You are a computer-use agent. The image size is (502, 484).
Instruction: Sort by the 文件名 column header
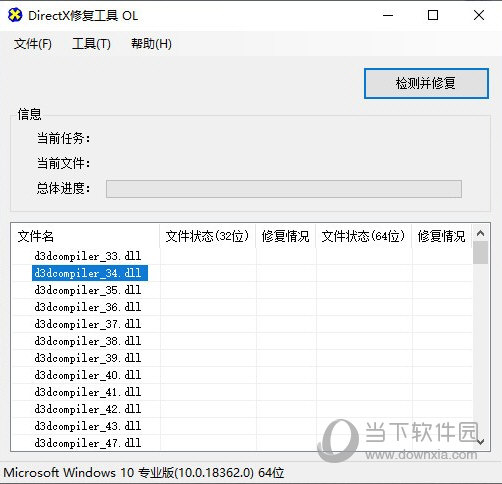85,236
